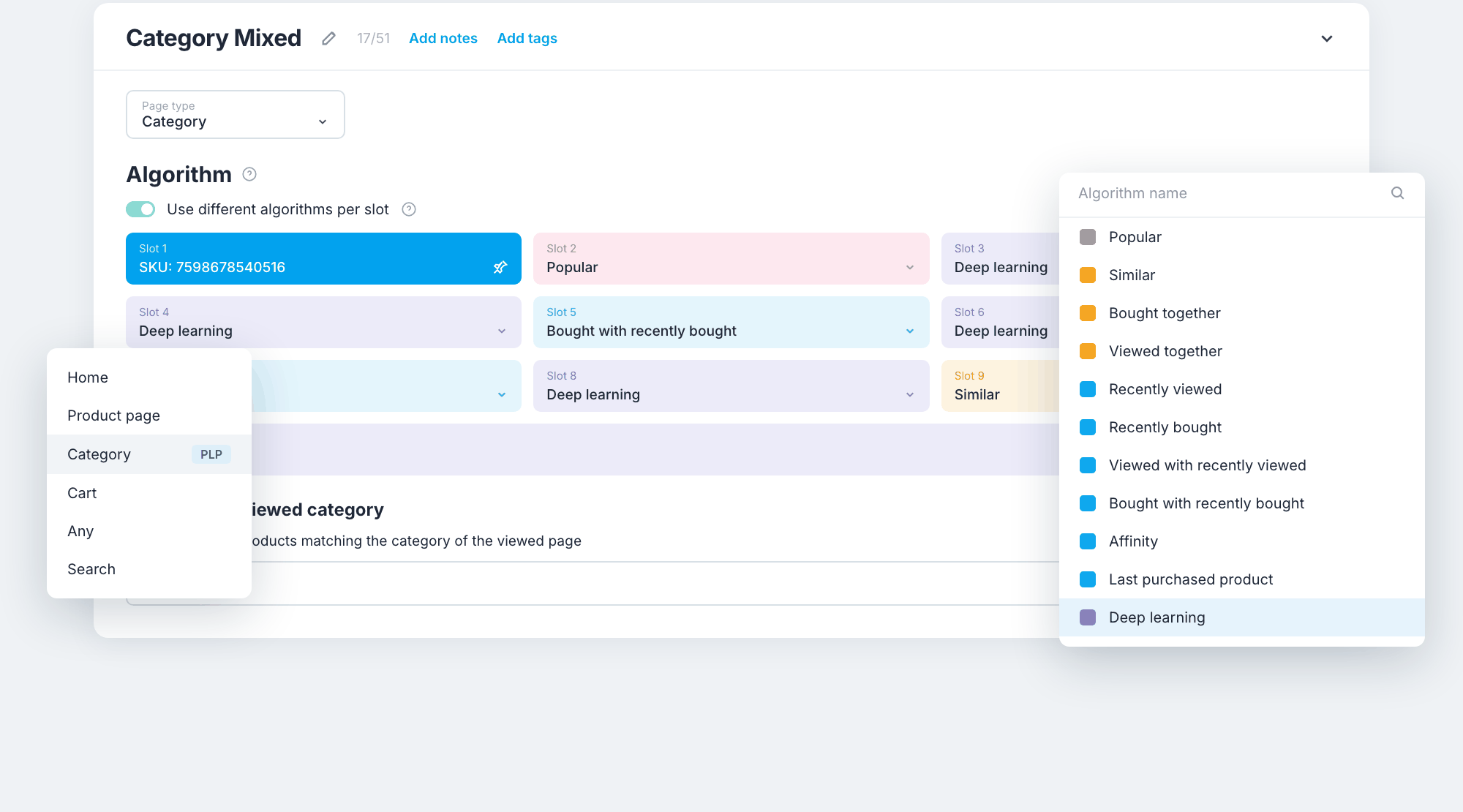Select Cart in page type menu
This screenshot has width=1463, height=812.
[149, 493]
